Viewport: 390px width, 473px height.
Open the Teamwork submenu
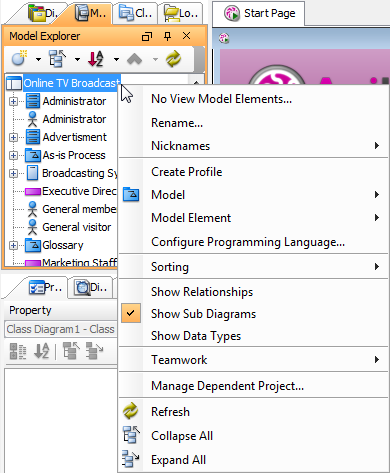(x=253, y=360)
